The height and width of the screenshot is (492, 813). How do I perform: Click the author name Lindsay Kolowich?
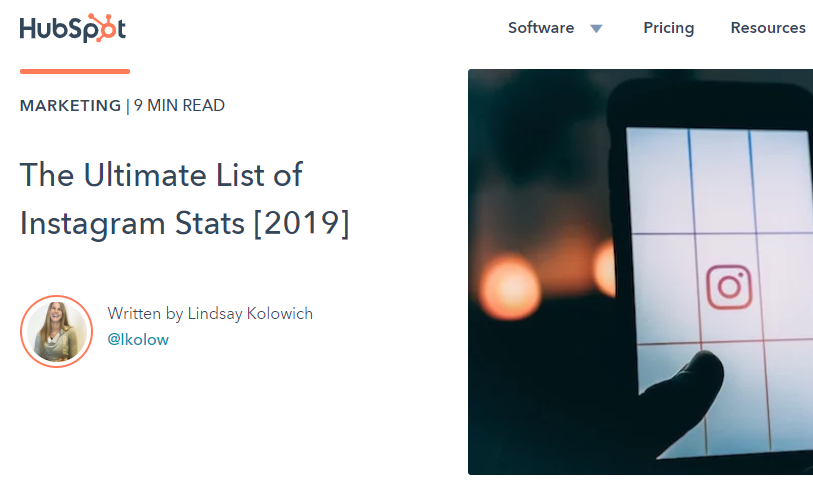(x=250, y=314)
